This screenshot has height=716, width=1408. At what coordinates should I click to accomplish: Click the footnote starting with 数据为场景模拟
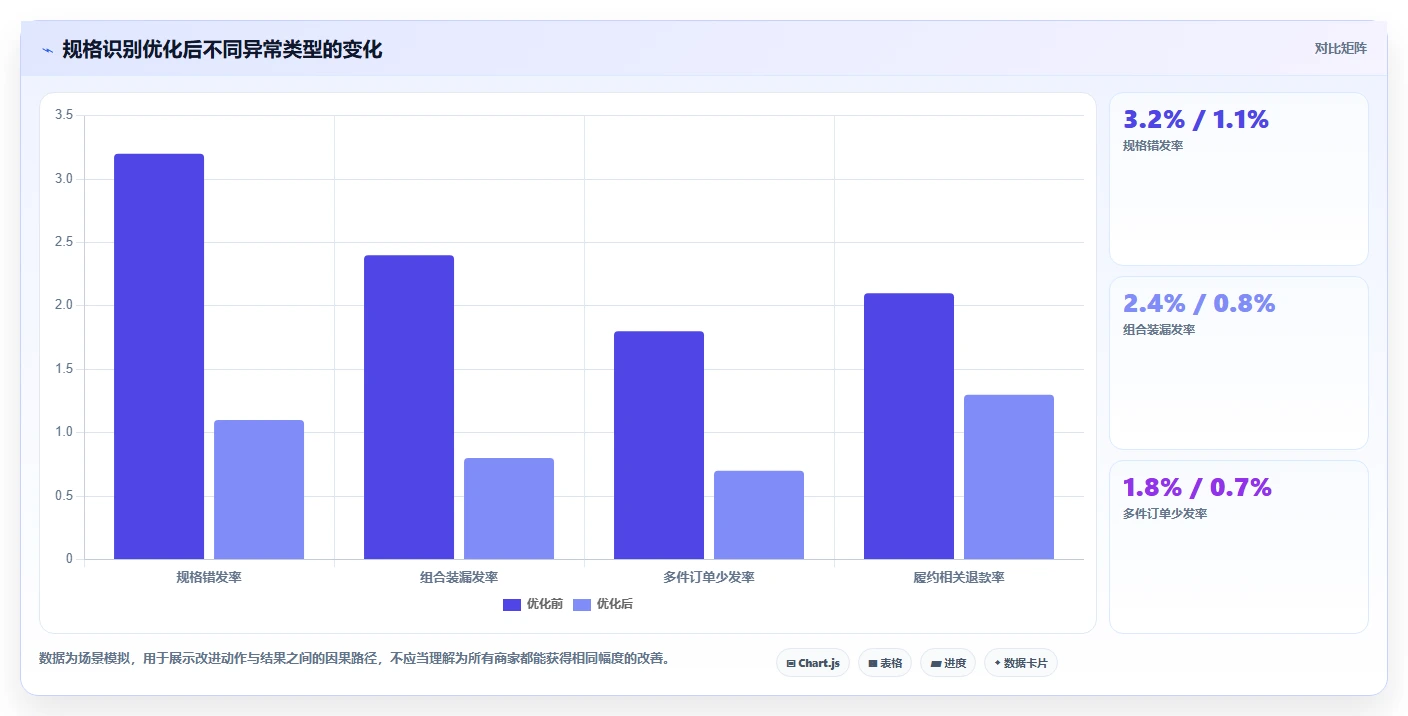pyautogui.click(x=354, y=658)
